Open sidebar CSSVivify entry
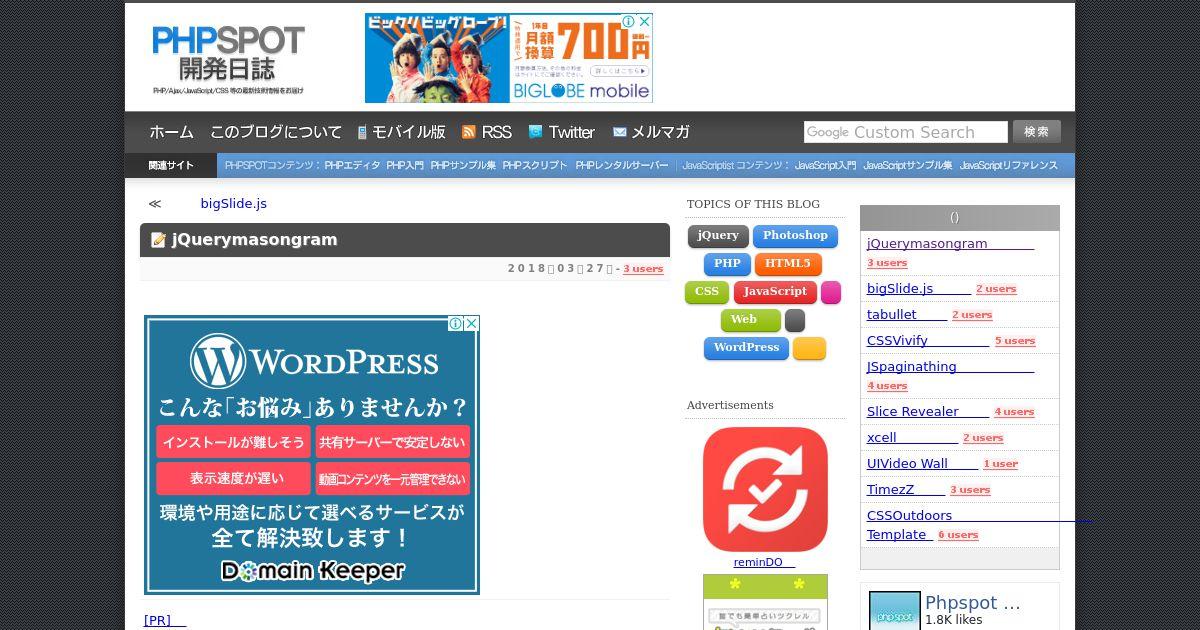 tap(928, 341)
